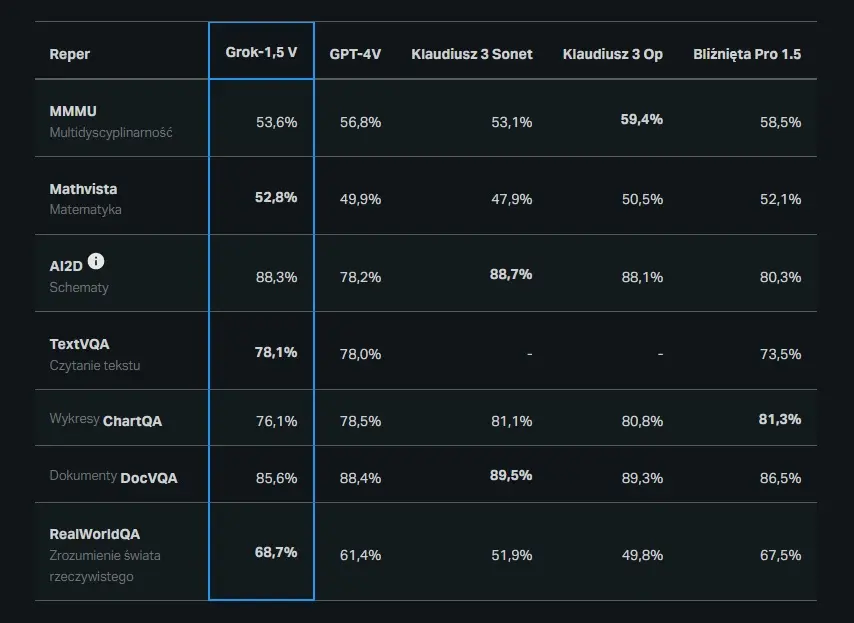Select the MMMU benchmark row label
The height and width of the screenshot is (623, 854).
pyautogui.click(x=73, y=111)
